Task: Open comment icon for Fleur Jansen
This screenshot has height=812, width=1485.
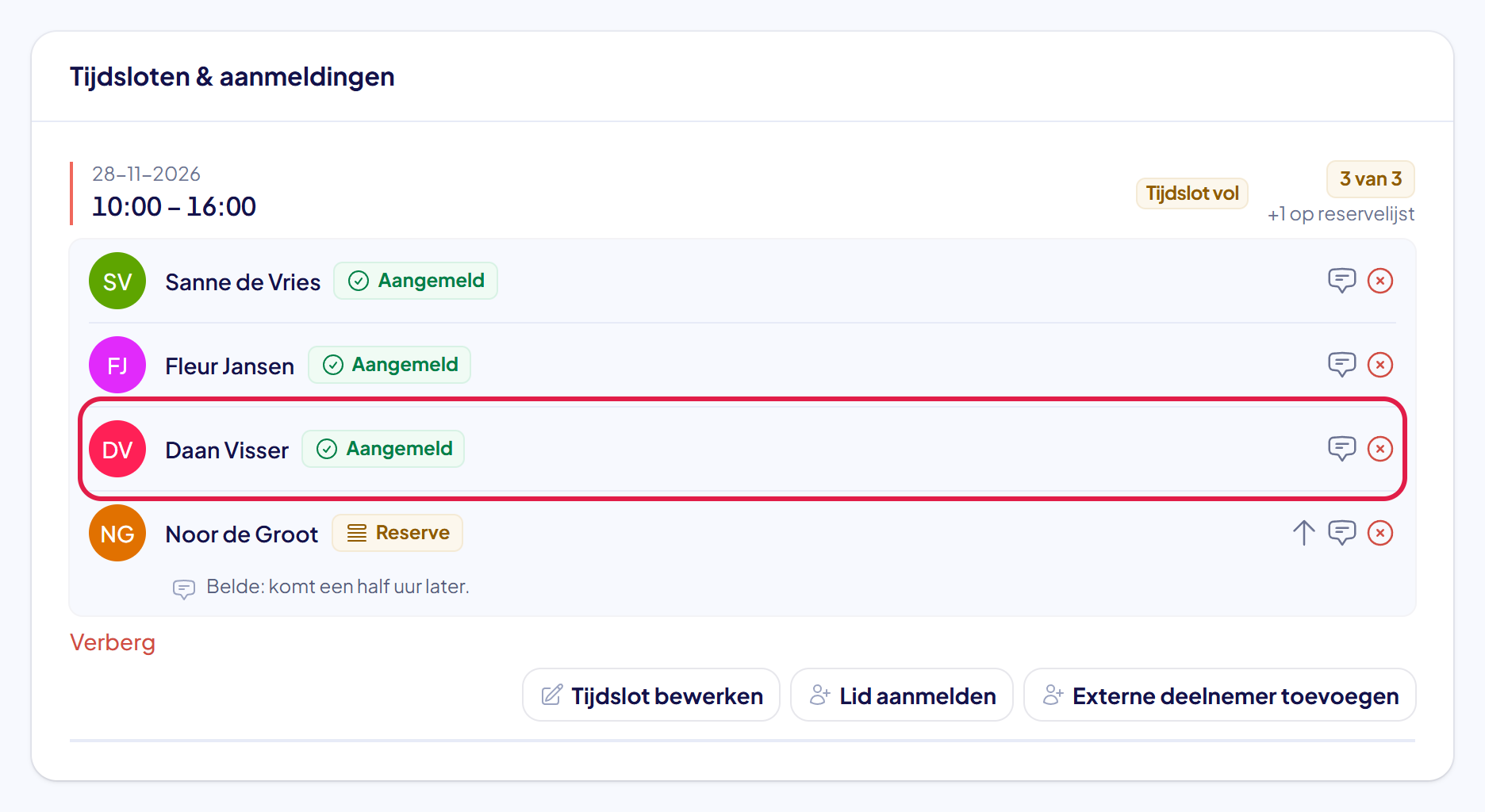Action: [x=1341, y=365]
